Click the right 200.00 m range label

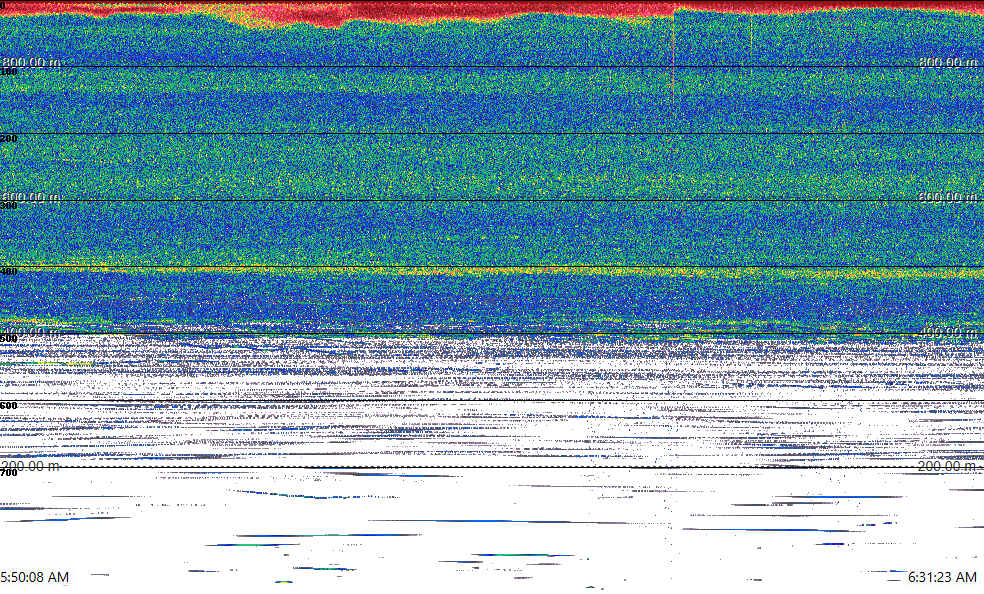948,466
